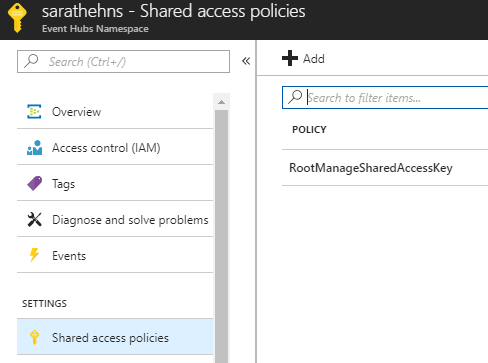
Task: Click the lightning bolt Events icon
Action: pos(34,255)
